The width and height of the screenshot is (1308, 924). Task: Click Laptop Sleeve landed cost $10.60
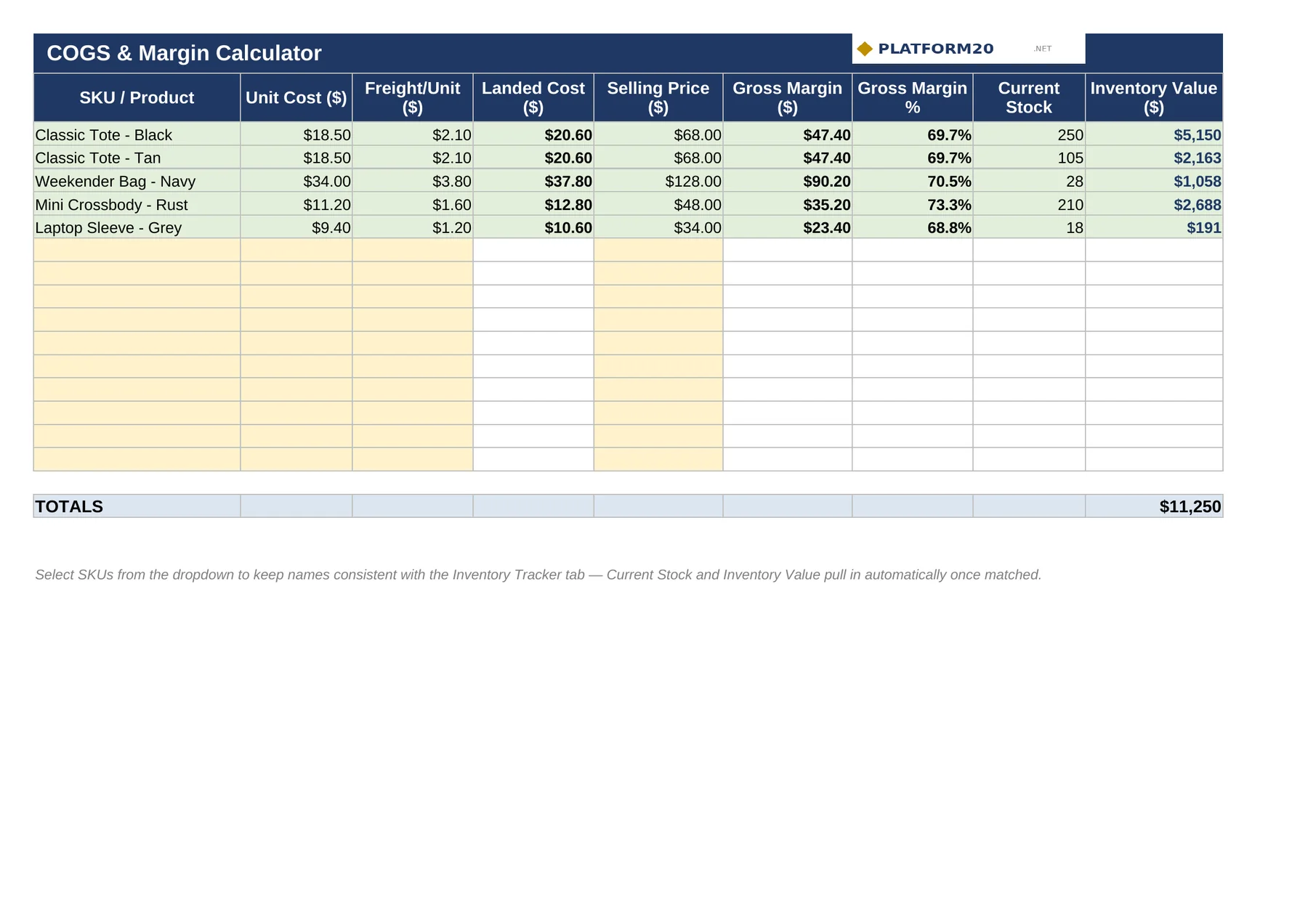[533, 227]
